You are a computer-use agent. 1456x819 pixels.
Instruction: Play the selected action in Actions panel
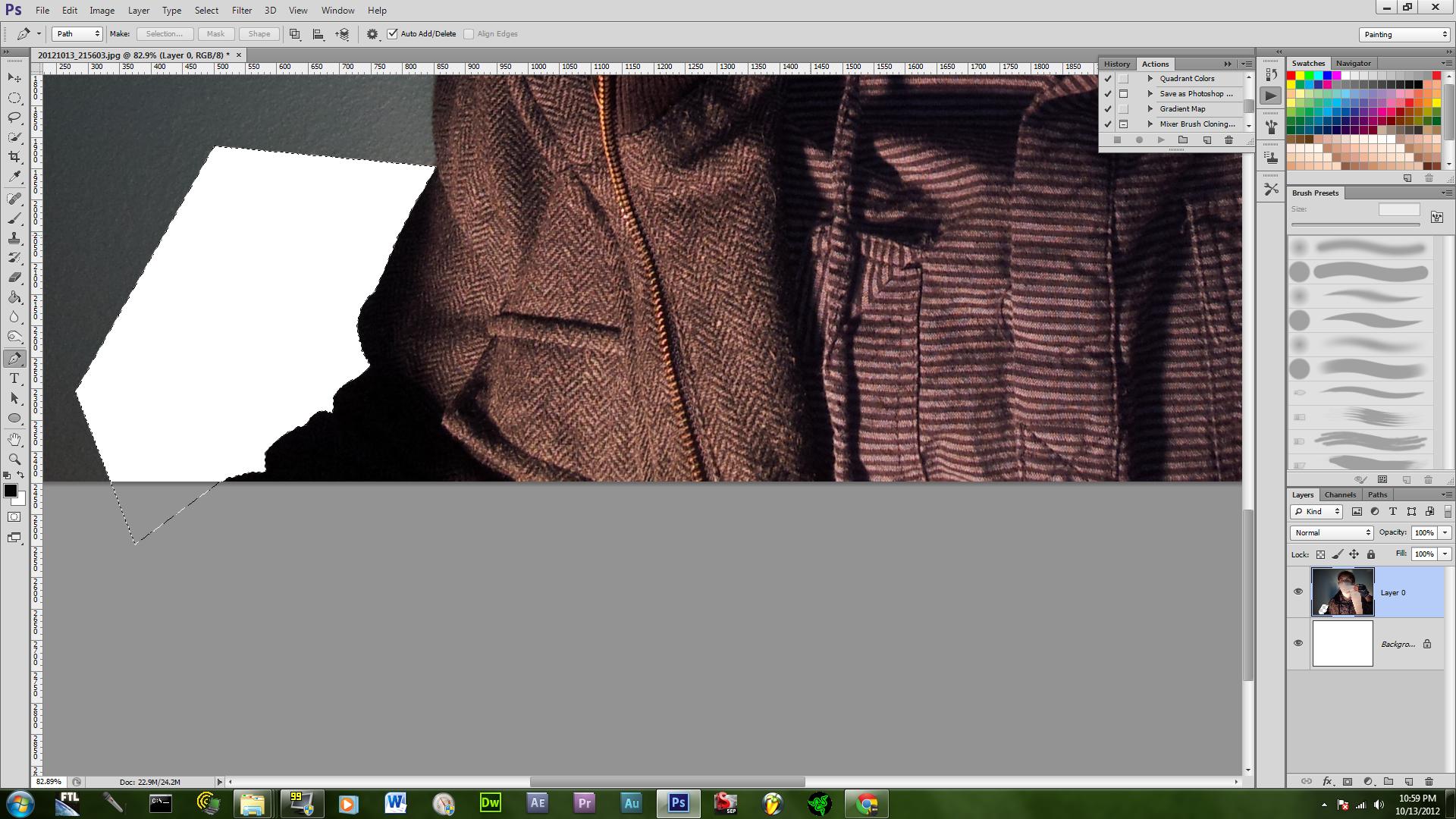click(1160, 140)
